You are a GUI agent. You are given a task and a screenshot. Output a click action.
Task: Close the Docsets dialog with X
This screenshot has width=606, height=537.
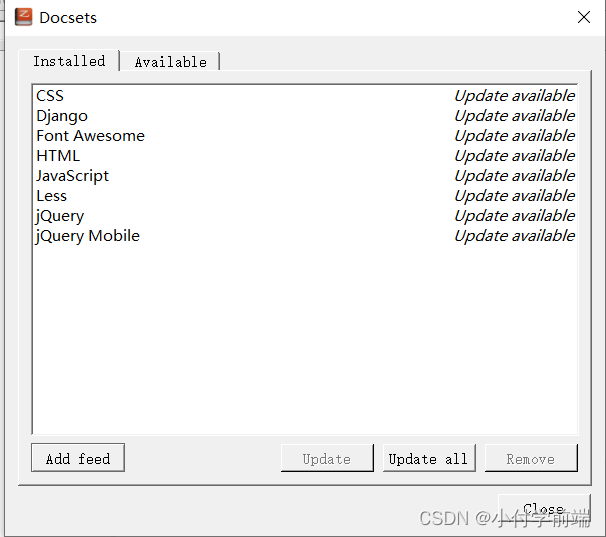point(584,17)
